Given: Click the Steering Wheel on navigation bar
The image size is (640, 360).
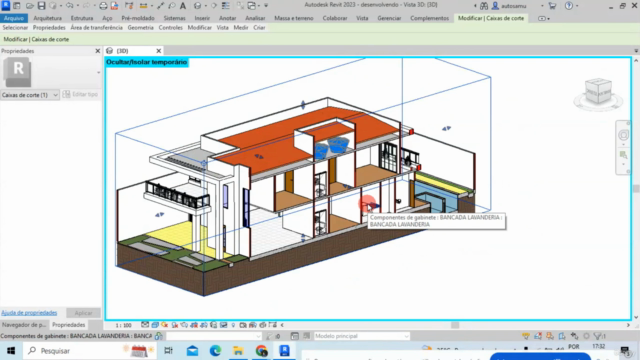Looking at the screenshot, I should point(623,135).
